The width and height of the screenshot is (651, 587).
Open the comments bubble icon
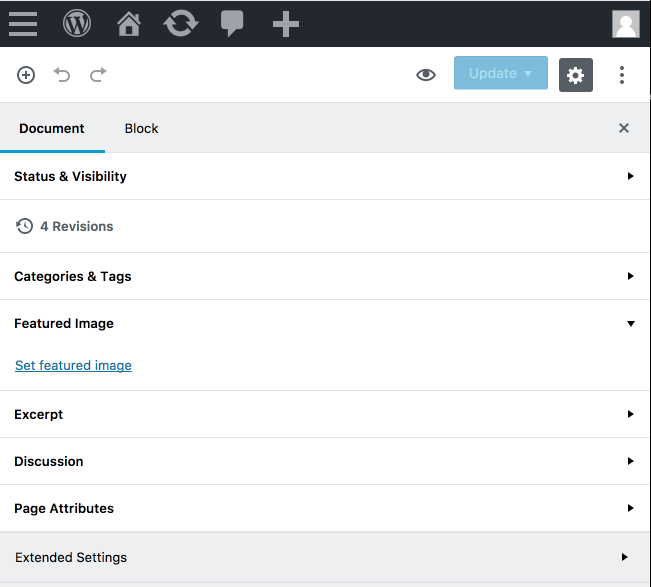pos(232,24)
